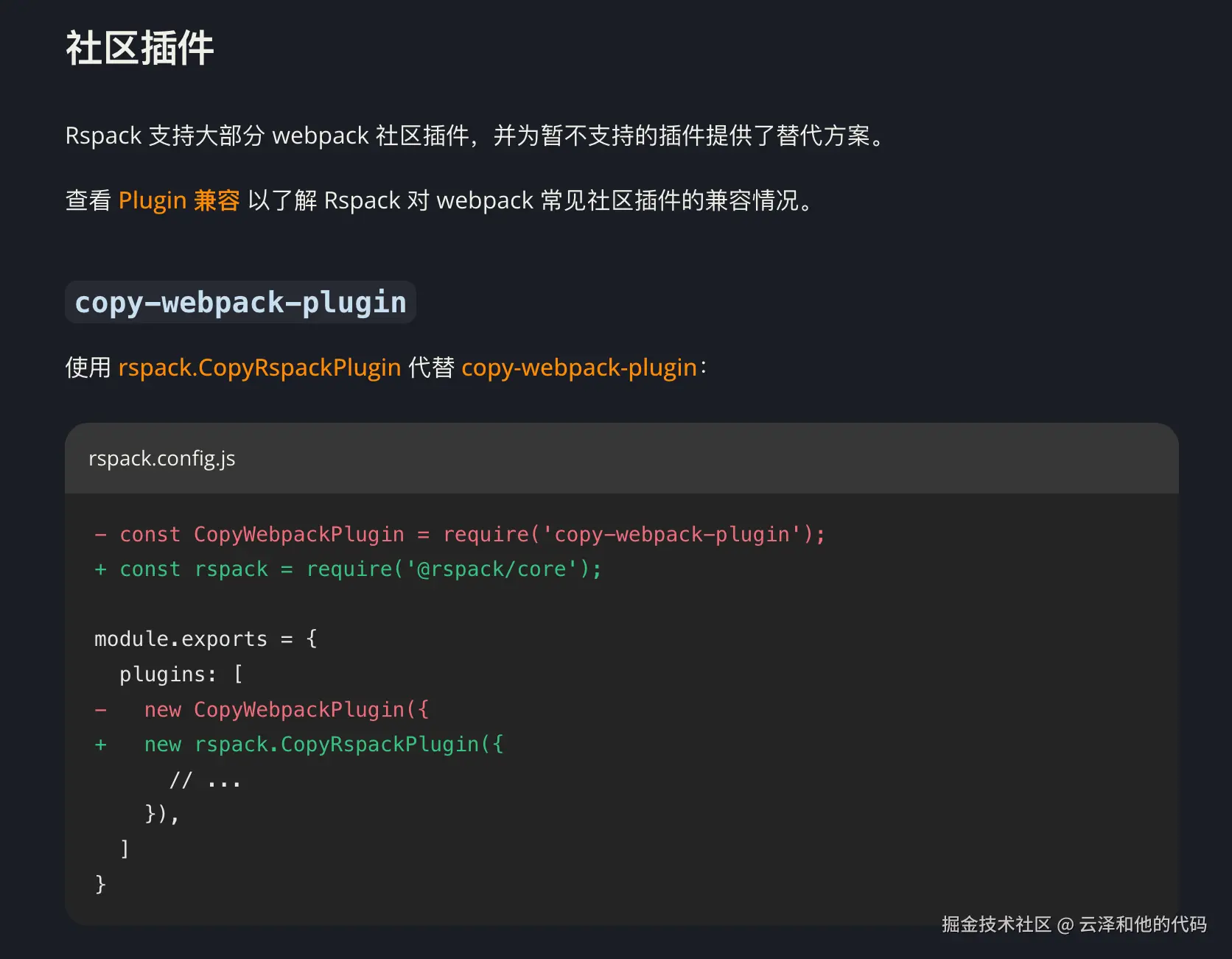Click the plugins: [ code line
The height and width of the screenshot is (959, 1232).
click(181, 674)
